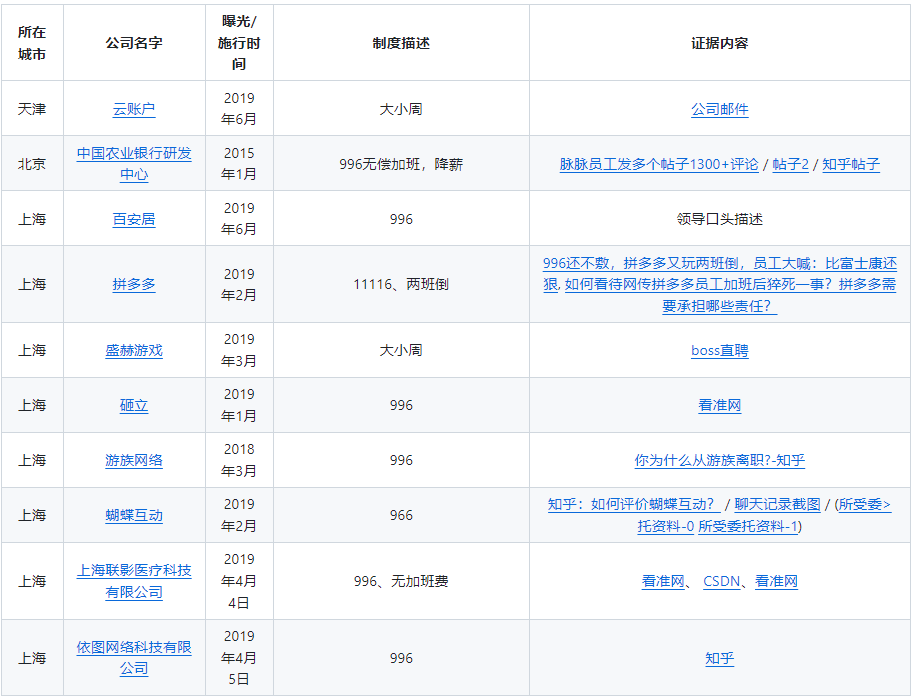Open the CSDN evidence link

[722, 581]
